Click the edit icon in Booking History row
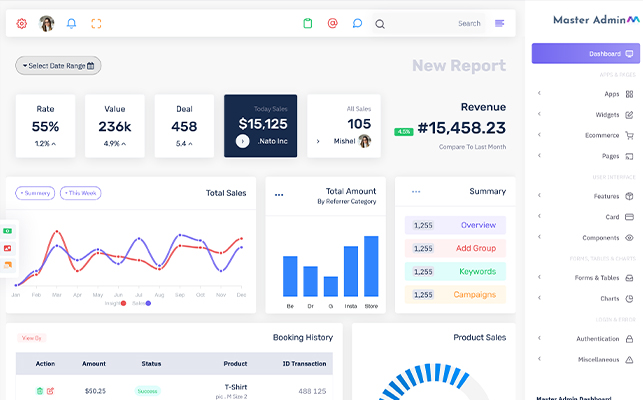643x400 pixels. (51, 391)
